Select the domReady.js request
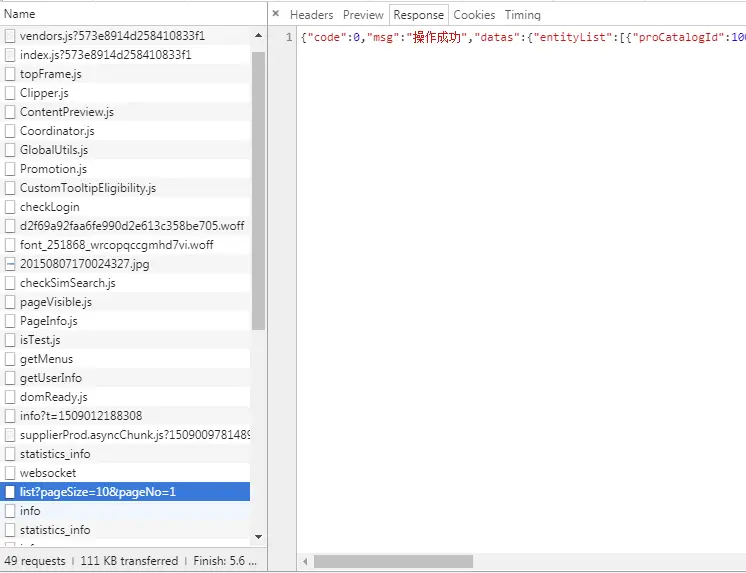This screenshot has height=573, width=746. tap(125, 397)
